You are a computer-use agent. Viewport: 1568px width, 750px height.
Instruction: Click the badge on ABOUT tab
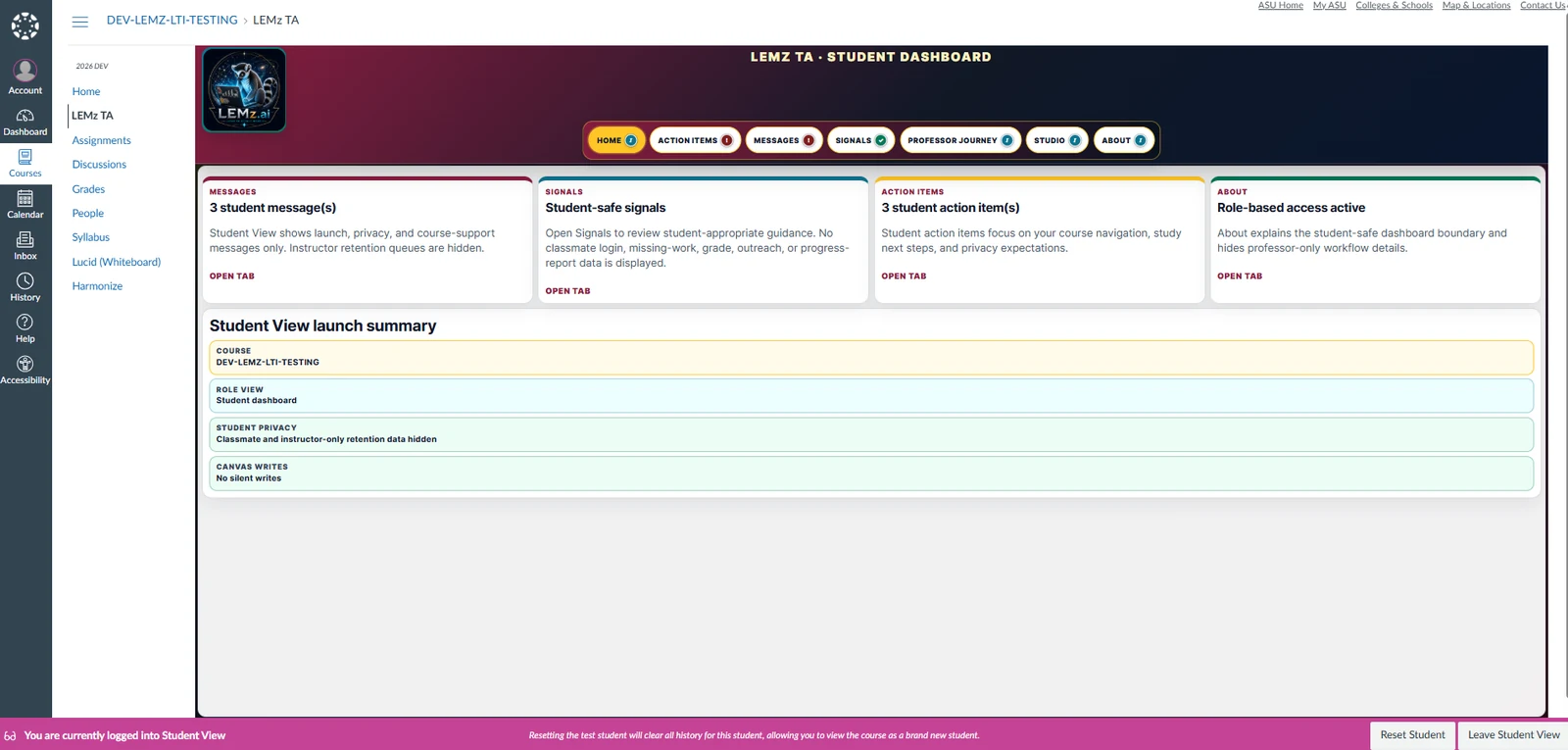(1141, 140)
